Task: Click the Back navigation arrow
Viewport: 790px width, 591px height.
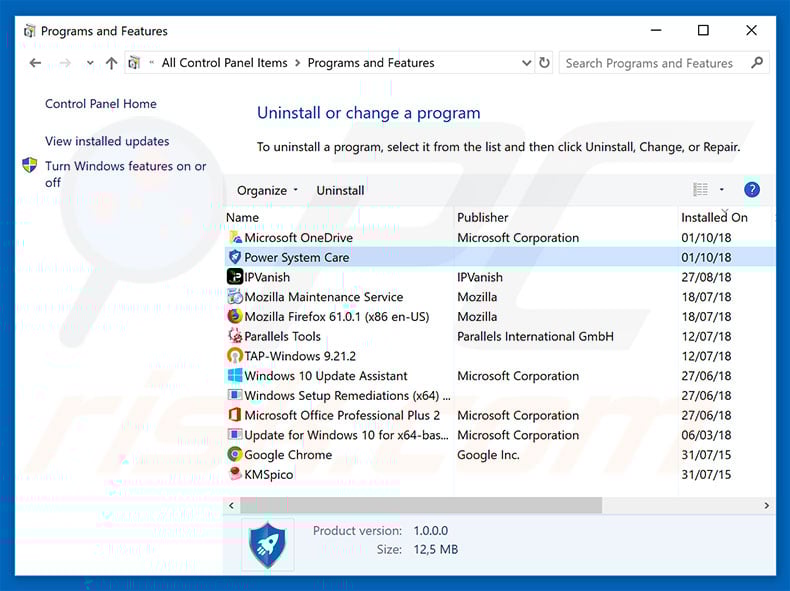Action: pyautogui.click(x=35, y=63)
